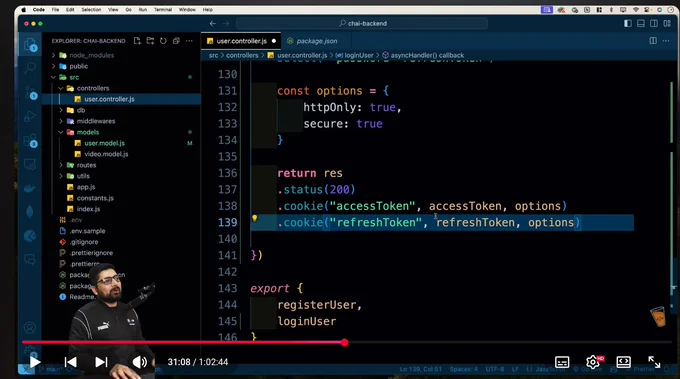Play the video

(35, 362)
